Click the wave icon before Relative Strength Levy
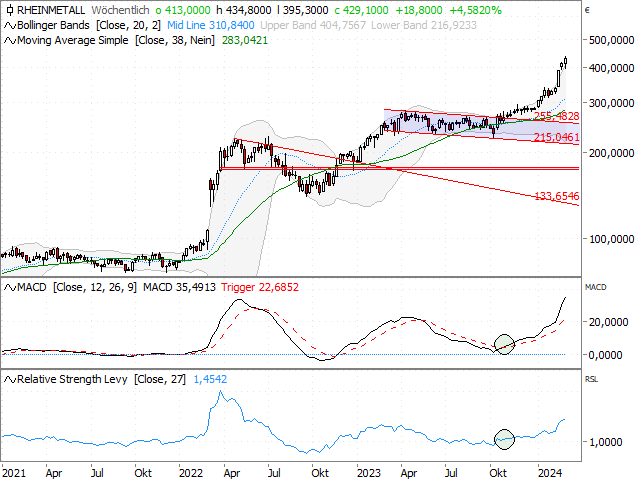Viewport: 640px width, 480px height. point(10,380)
